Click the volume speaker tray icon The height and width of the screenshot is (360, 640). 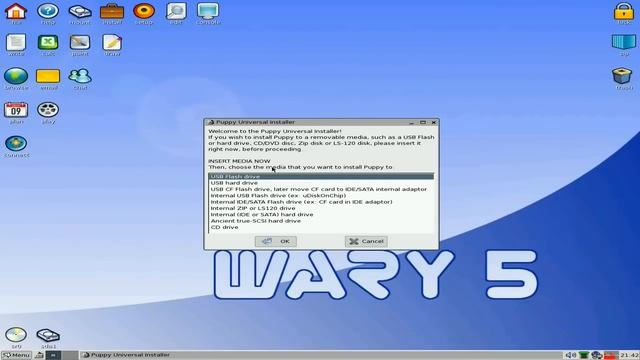pos(571,356)
